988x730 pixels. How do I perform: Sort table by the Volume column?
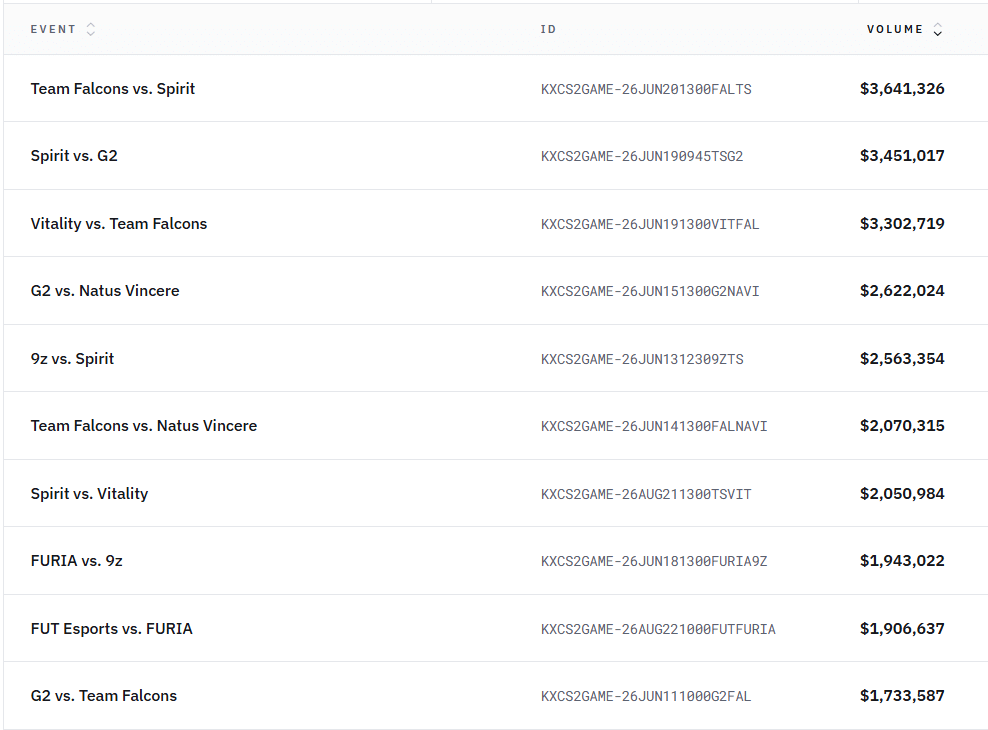tap(938, 30)
